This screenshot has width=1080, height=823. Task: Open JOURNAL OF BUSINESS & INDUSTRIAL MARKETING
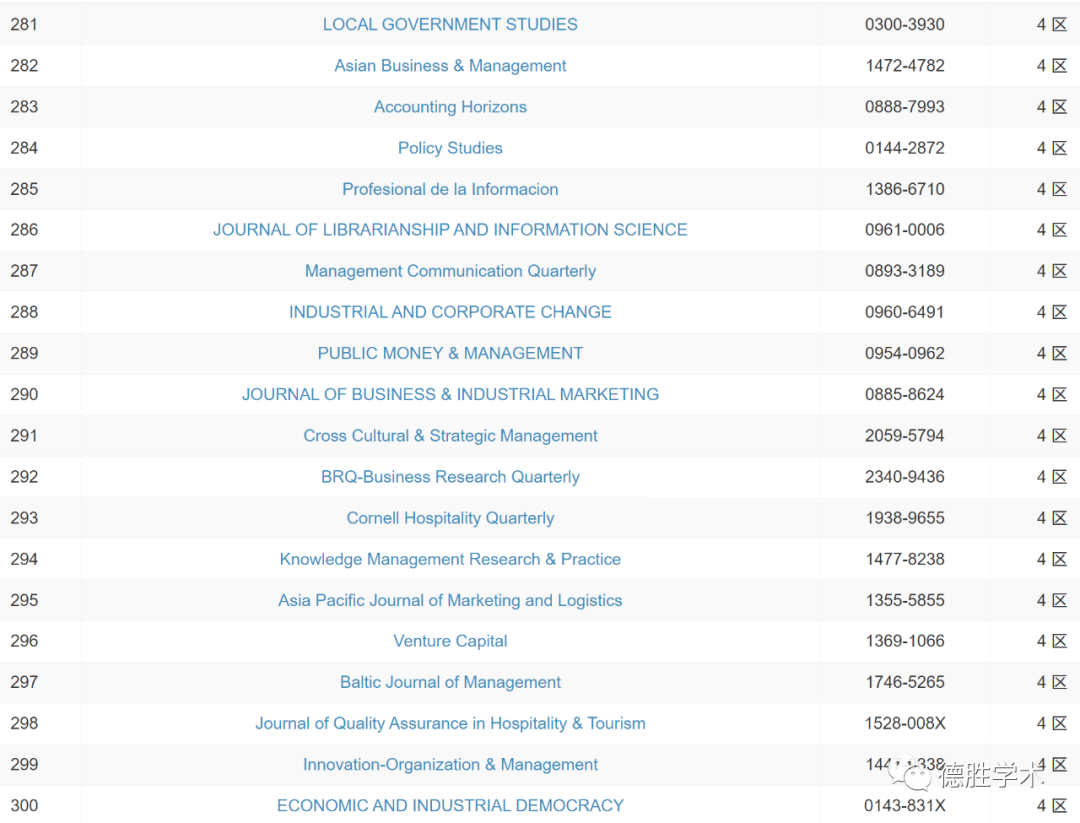coord(450,394)
